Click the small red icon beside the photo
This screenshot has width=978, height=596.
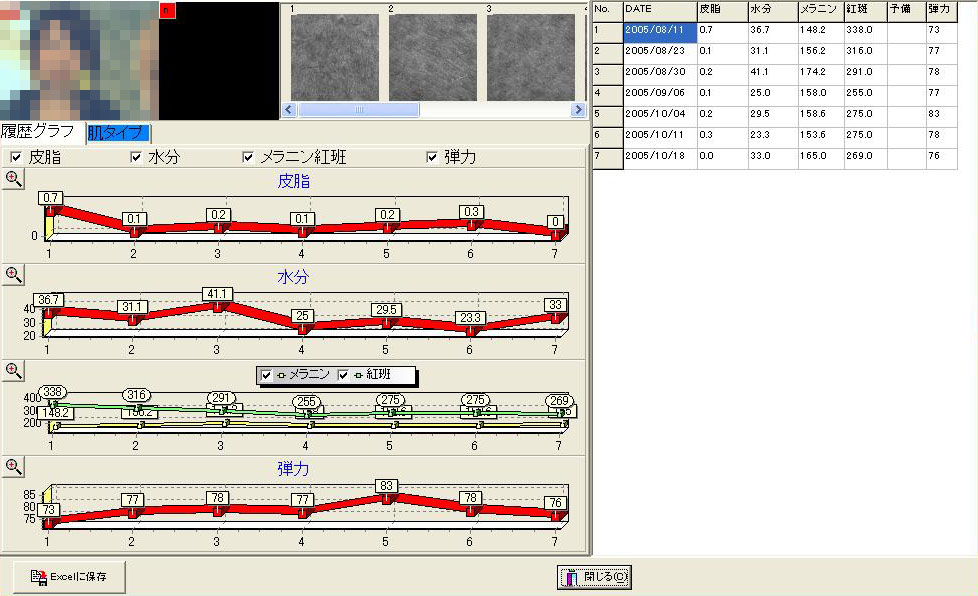click(166, 10)
